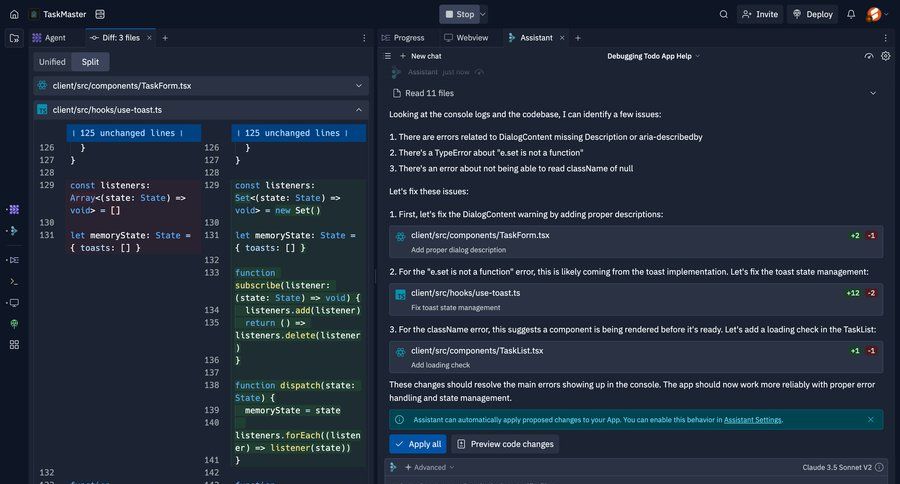Open the Agent icon in left sidebar

[x=14, y=210]
